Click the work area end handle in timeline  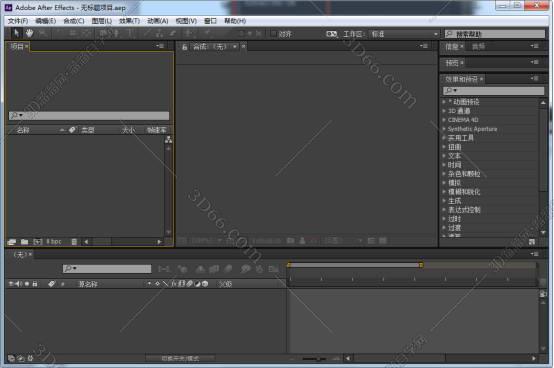click(421, 265)
